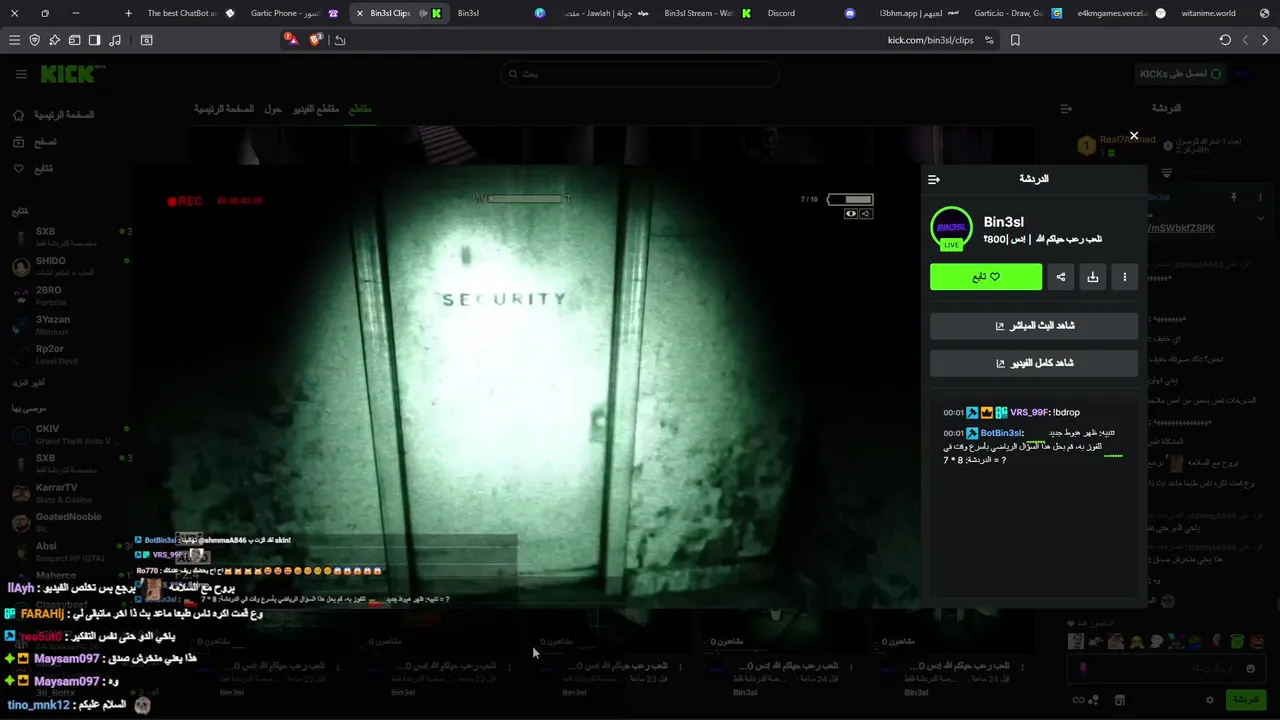Click green chat send button background page
The image size is (1280, 720).
(1246, 700)
